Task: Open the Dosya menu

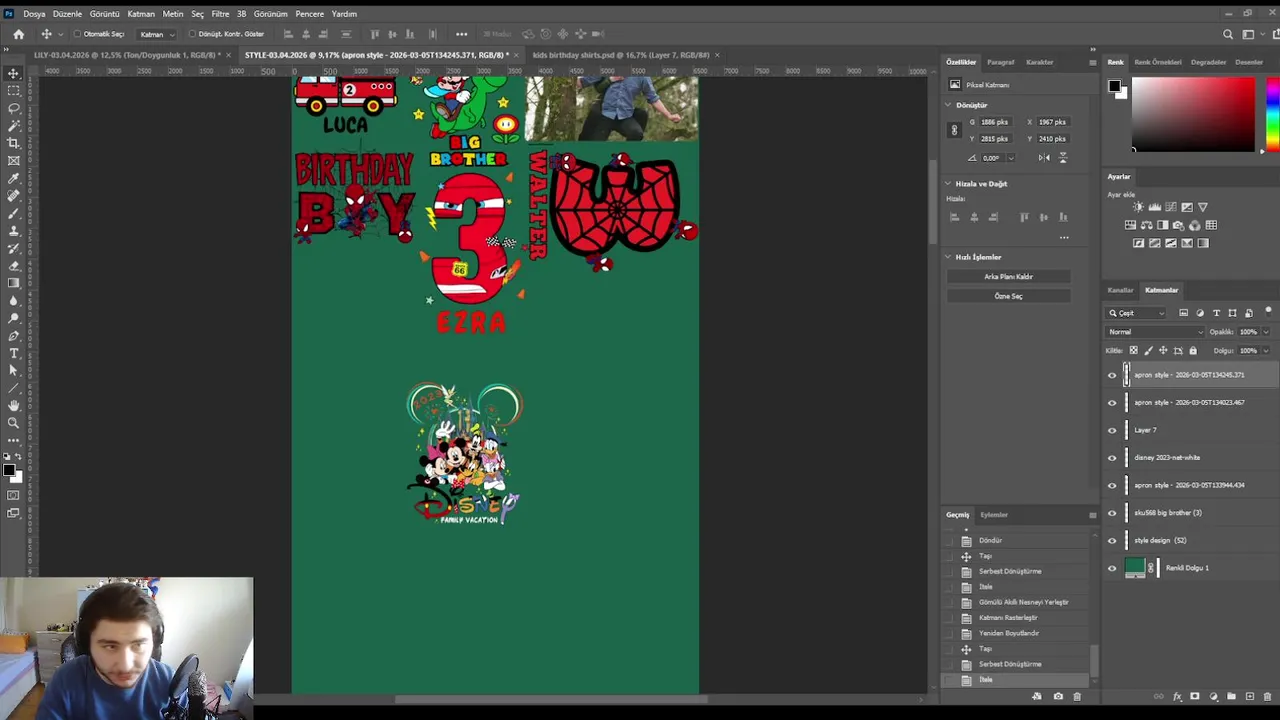Action: (x=34, y=14)
